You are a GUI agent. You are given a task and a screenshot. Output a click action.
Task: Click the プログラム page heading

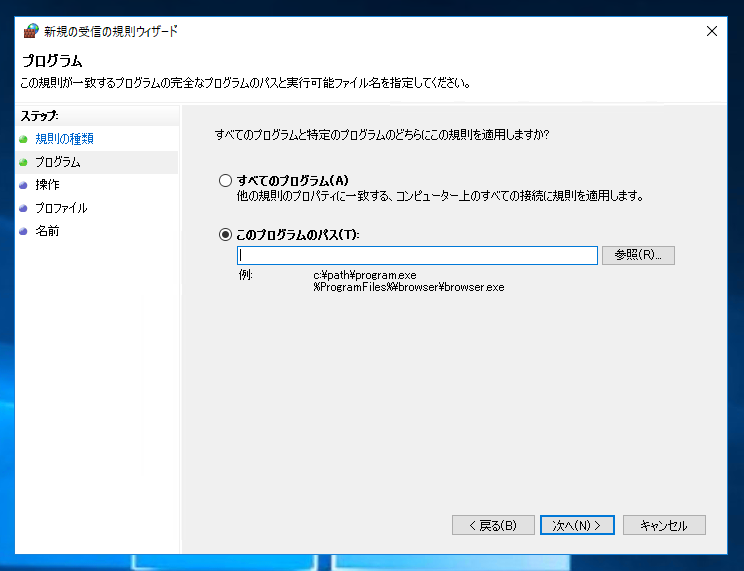(52, 61)
